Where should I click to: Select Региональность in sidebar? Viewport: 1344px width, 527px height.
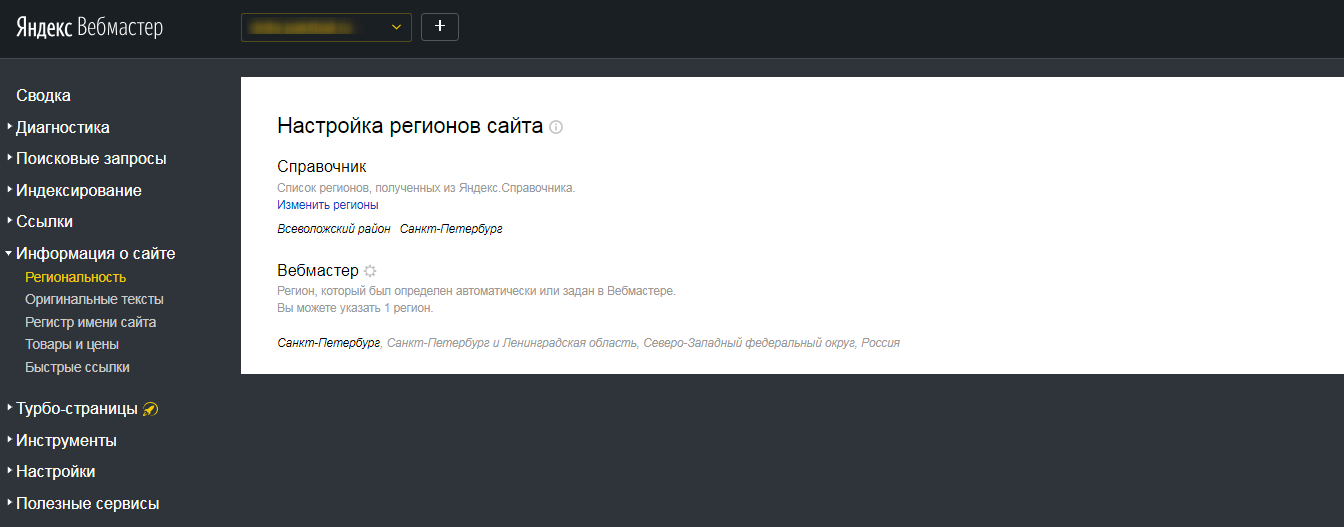75,277
